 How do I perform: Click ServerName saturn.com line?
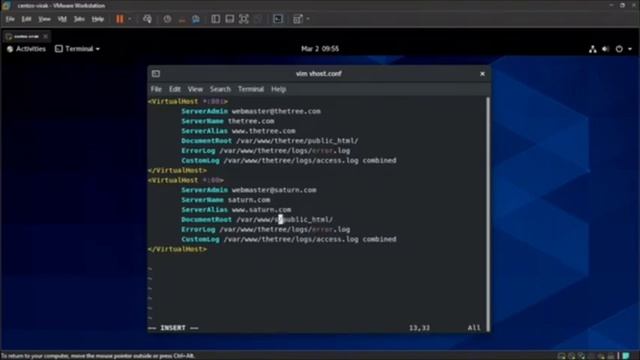point(226,200)
